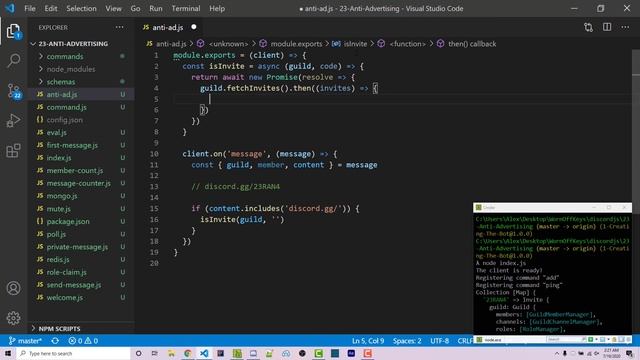The height and width of the screenshot is (360, 640).
Task: Click the Open Changes compare icon
Action: (588, 27)
